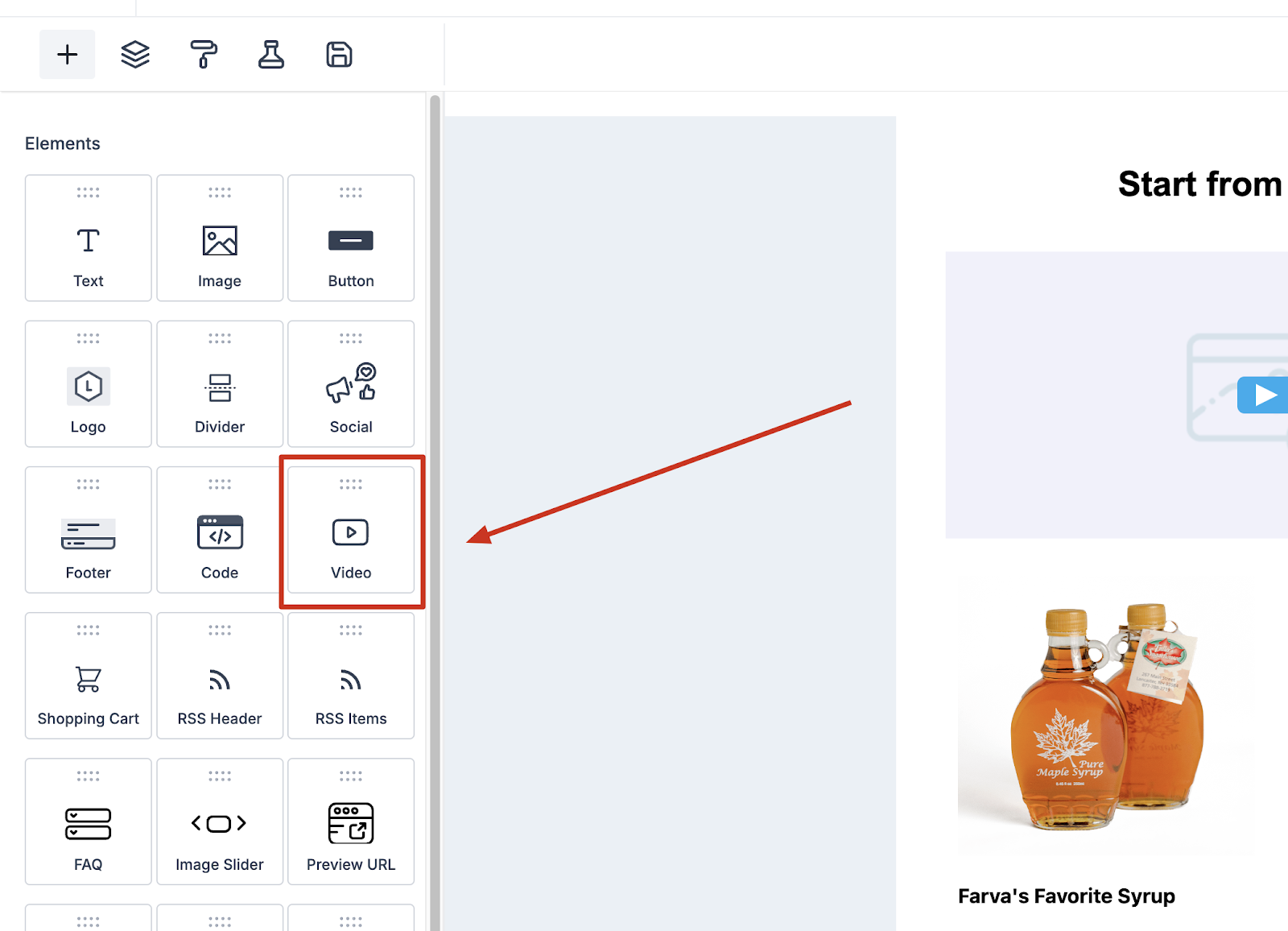Select the Image Slider element tile

220,821
